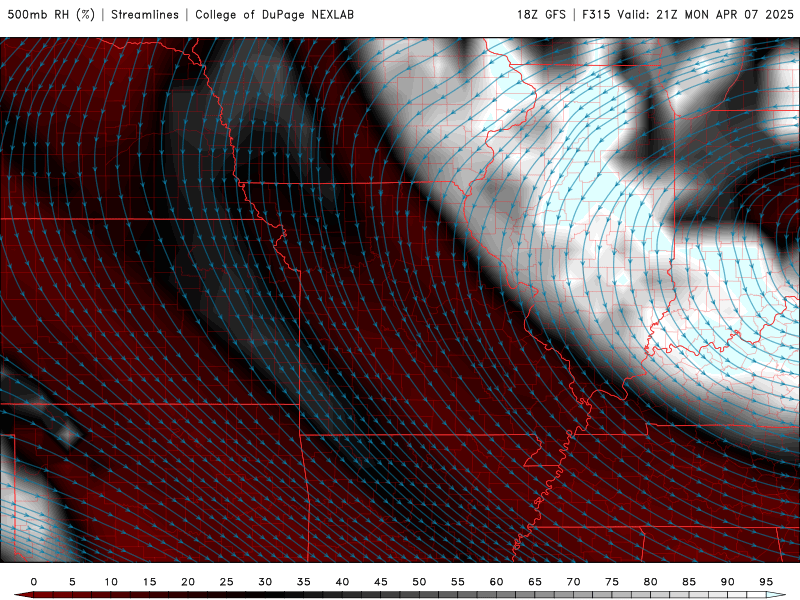The width and height of the screenshot is (800, 600).
Task: Click the white right arrow tip of the color bar
Action: point(776,595)
